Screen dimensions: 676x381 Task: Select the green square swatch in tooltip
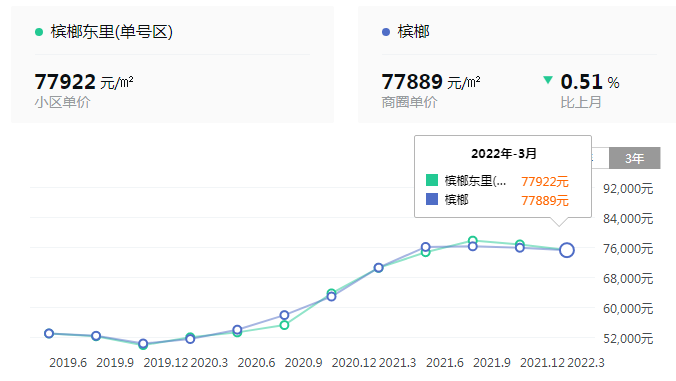[x=432, y=180]
